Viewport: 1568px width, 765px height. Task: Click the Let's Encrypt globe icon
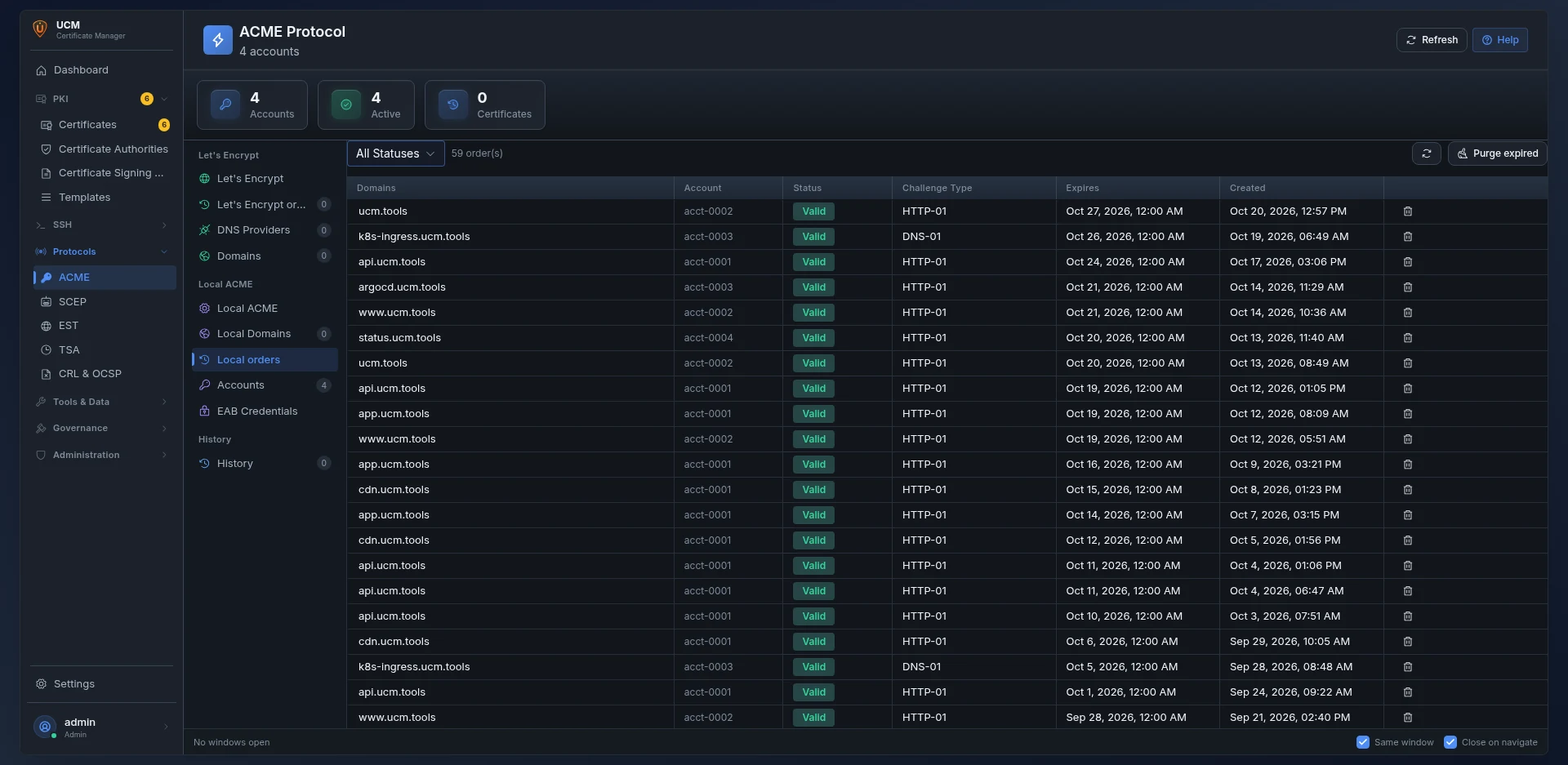(x=204, y=179)
